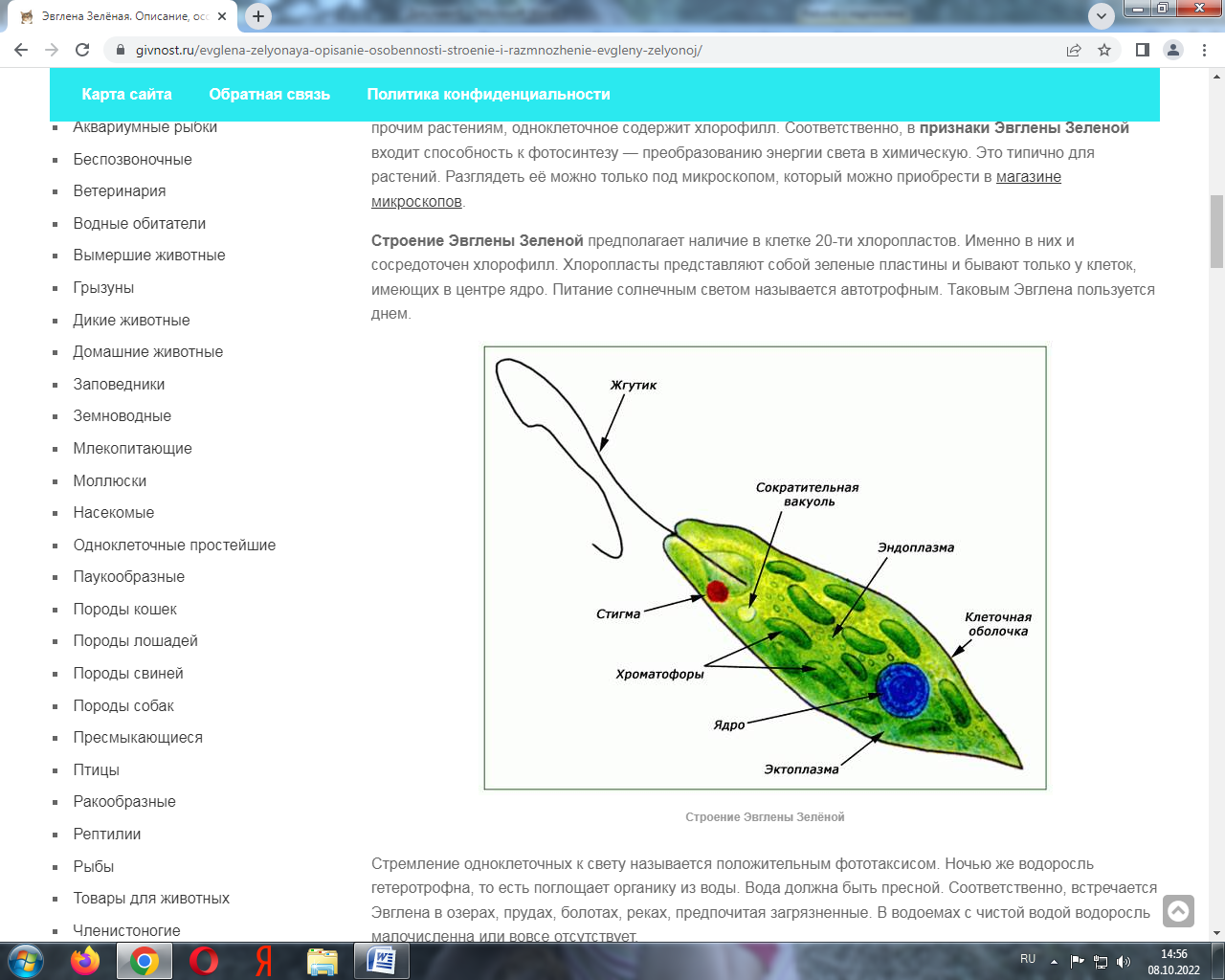Open the Аквариумные рыбки category
Image resolution: width=1225 pixels, height=980 pixels.
145,127
